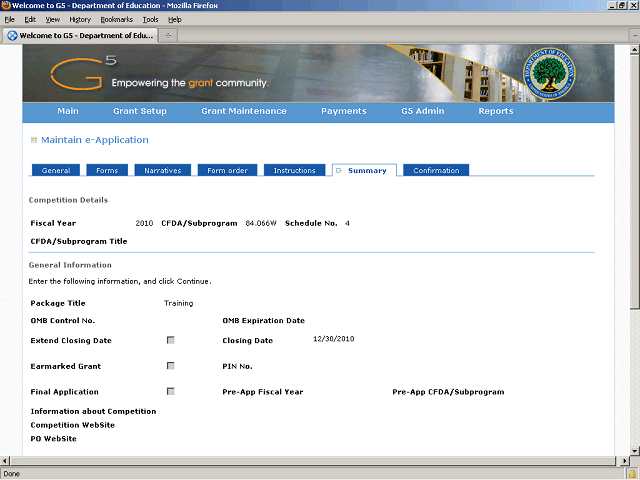Click the Fiscal Year value 2010
Viewport: 640px width, 480px height.
[x=144, y=223]
